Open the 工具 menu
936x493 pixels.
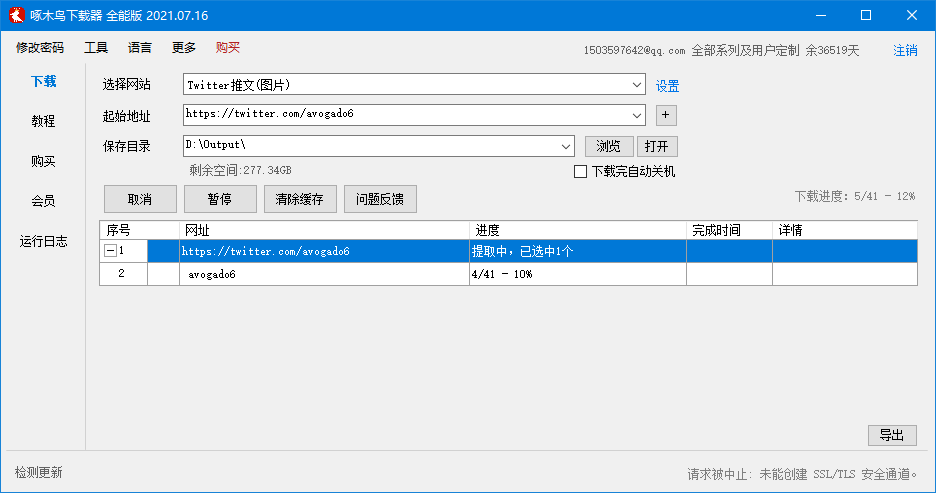[x=96, y=48]
